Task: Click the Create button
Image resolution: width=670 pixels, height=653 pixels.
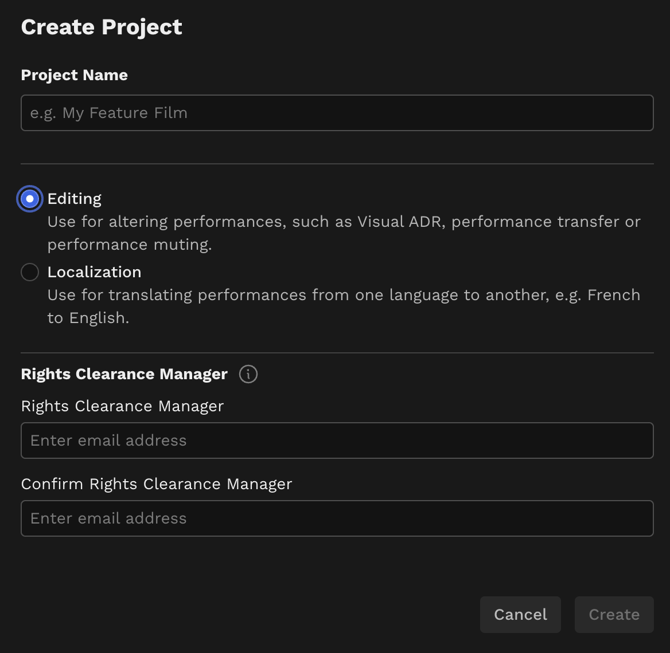Action: click(614, 615)
